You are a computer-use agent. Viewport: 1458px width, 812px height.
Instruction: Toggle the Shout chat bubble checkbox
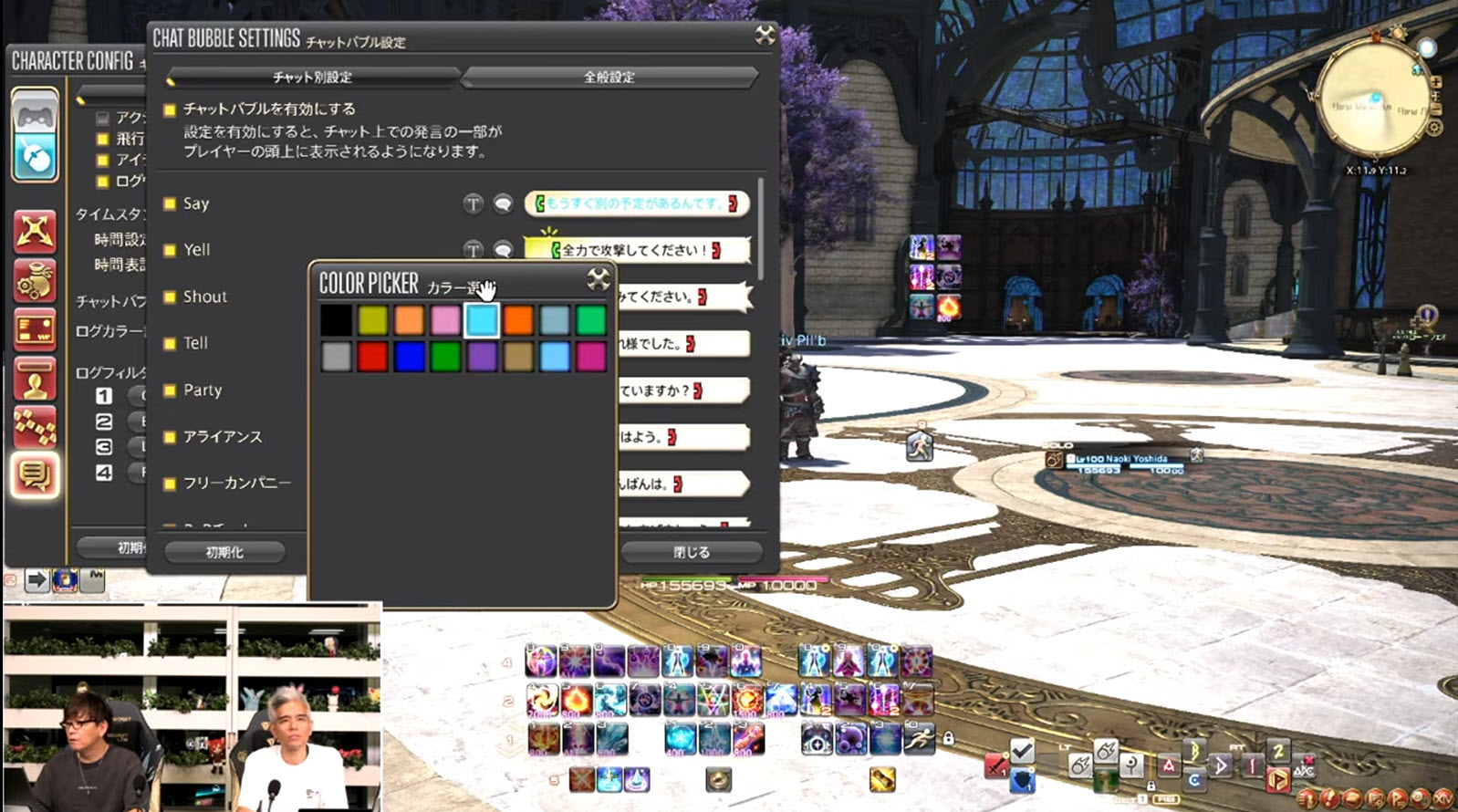[x=170, y=297]
